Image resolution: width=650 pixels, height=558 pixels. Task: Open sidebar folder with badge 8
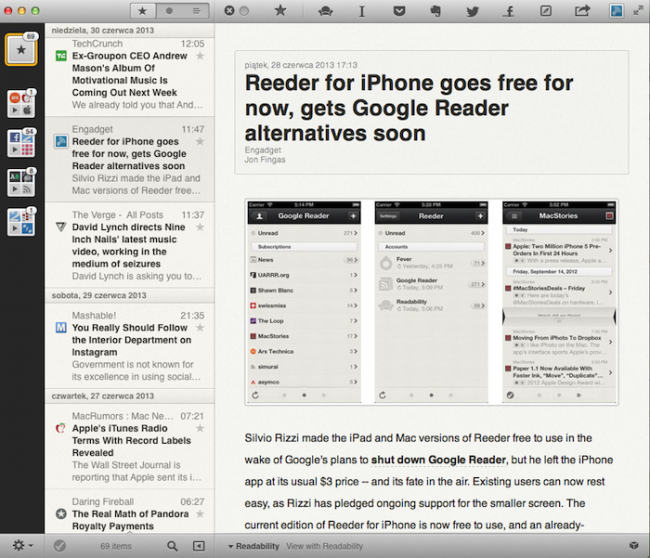(21, 183)
